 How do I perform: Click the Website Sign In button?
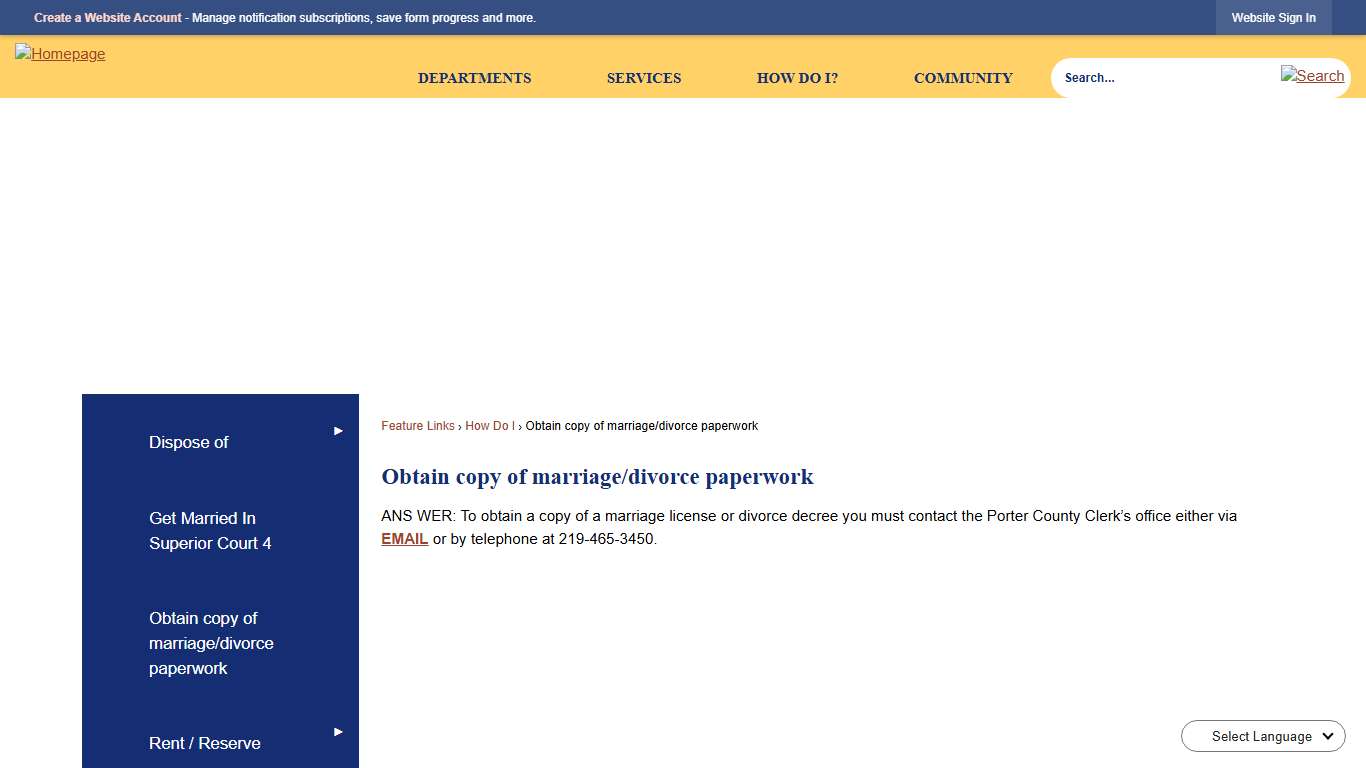click(1273, 17)
